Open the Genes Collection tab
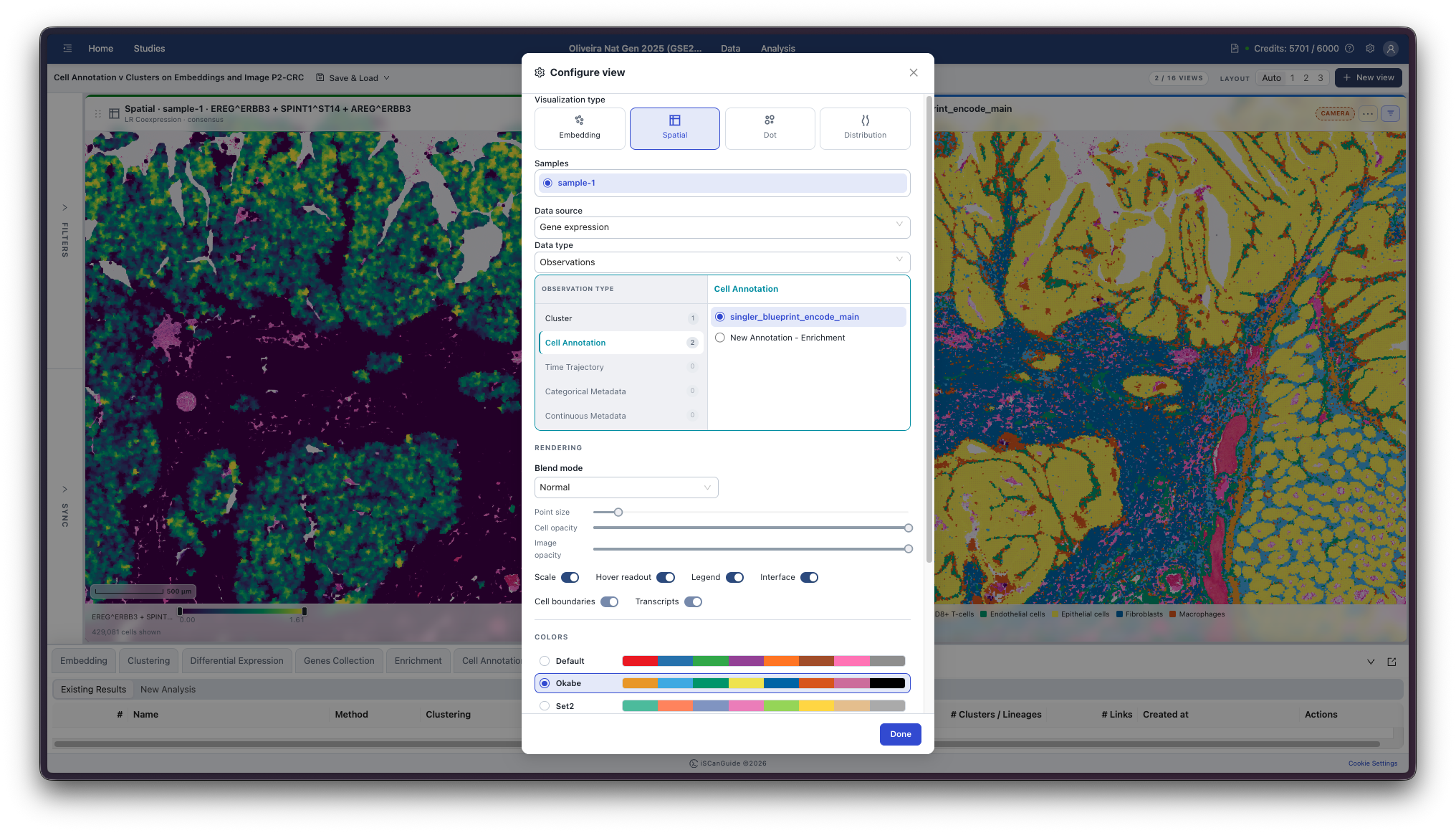This screenshot has height=833, width=1456. [x=339, y=661]
